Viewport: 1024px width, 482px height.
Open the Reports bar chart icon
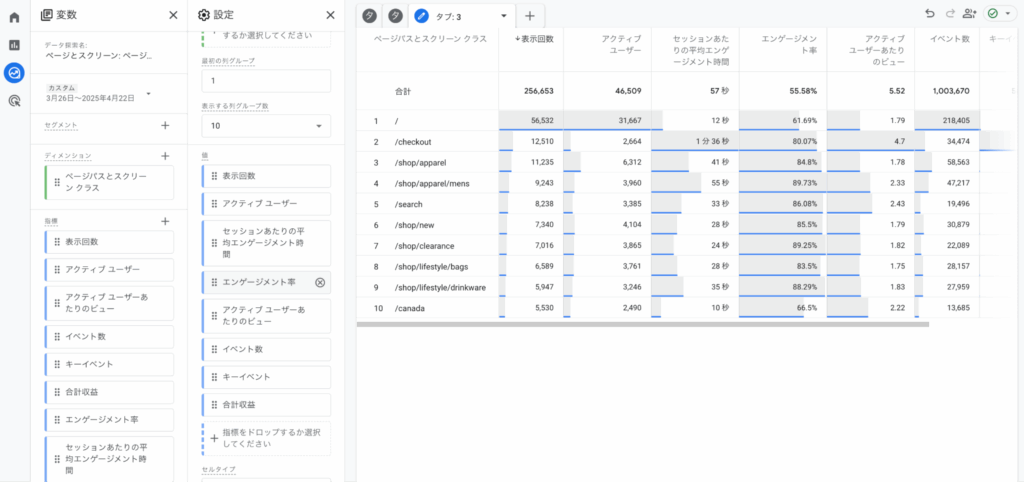[x=14, y=45]
